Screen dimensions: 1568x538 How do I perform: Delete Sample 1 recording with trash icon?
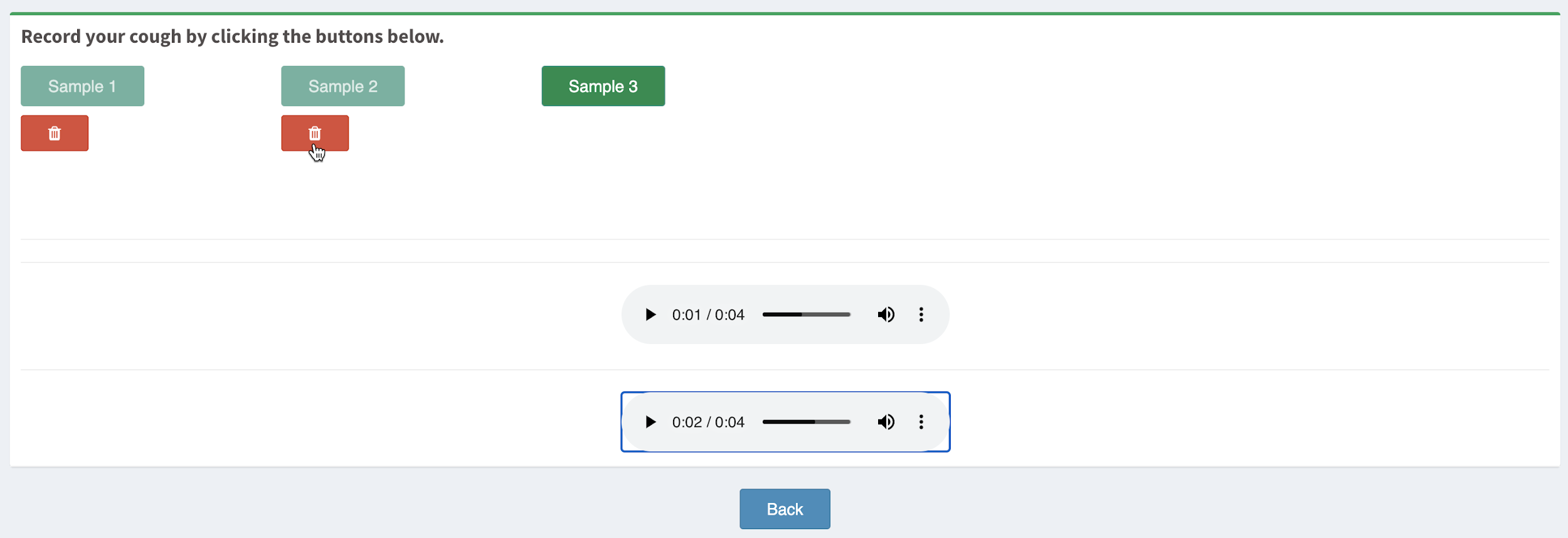[x=55, y=133]
